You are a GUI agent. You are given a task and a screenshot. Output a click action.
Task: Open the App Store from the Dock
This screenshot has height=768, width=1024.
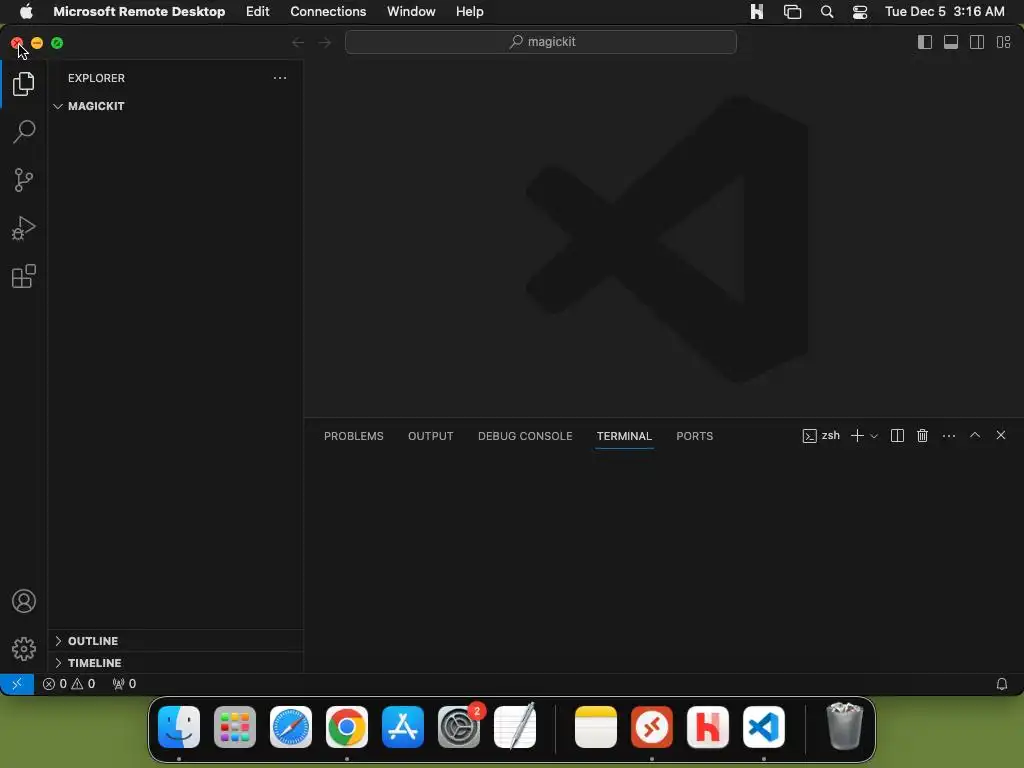(402, 727)
